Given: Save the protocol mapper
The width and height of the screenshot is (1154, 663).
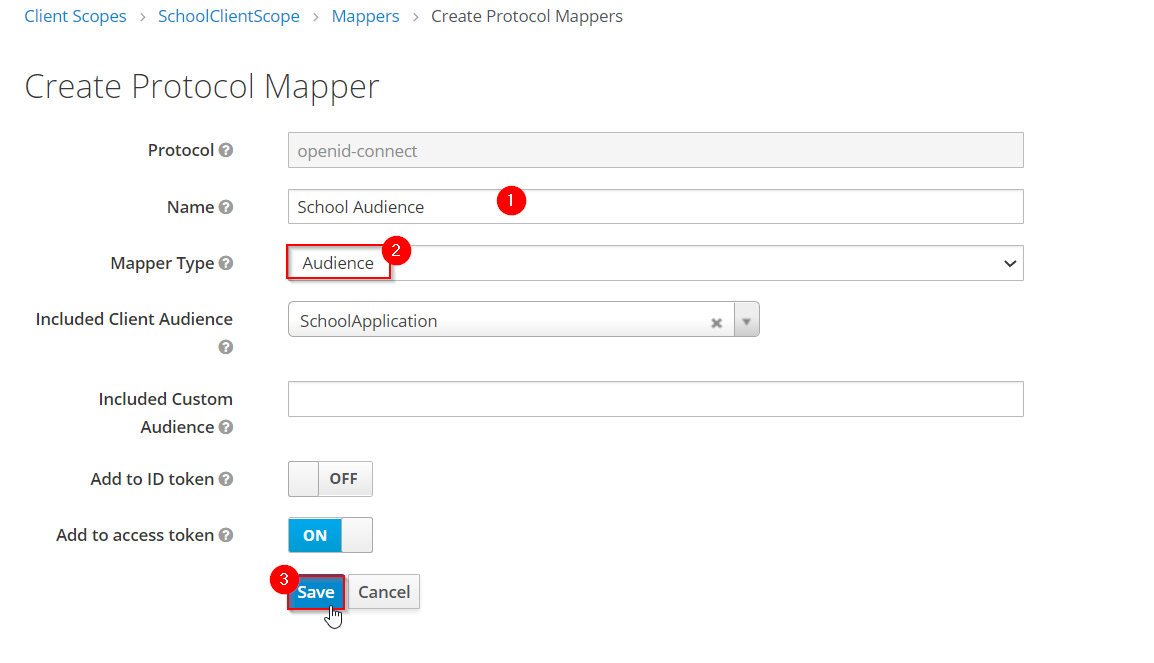Looking at the screenshot, I should pyautogui.click(x=315, y=592).
